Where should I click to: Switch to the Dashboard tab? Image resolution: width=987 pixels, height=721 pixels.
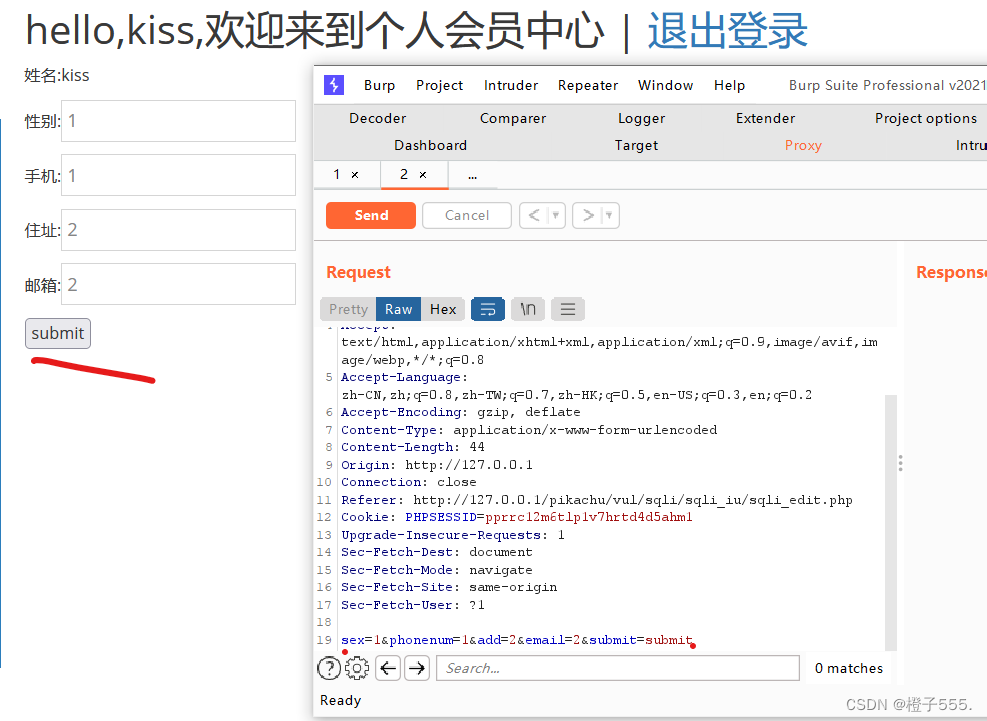point(431,145)
